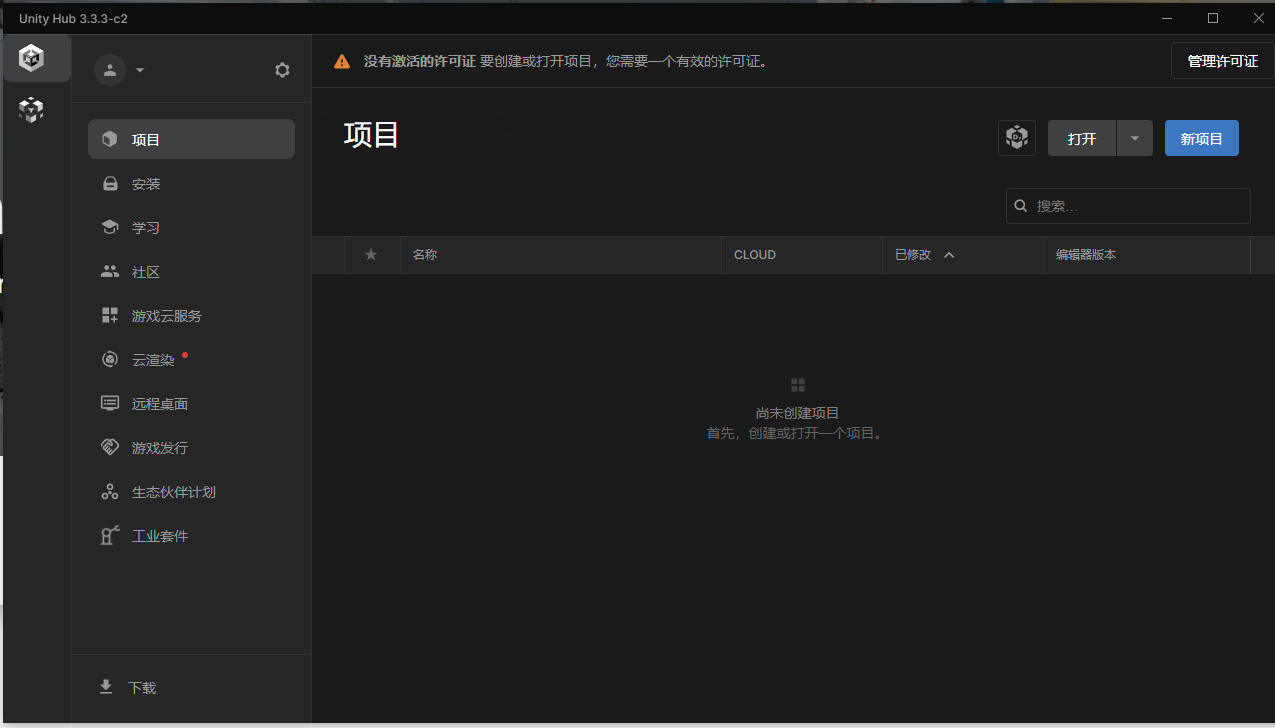Viewport: 1275px width, 728px height.
Task: Open the 社区 (Community) section
Action: point(147,271)
